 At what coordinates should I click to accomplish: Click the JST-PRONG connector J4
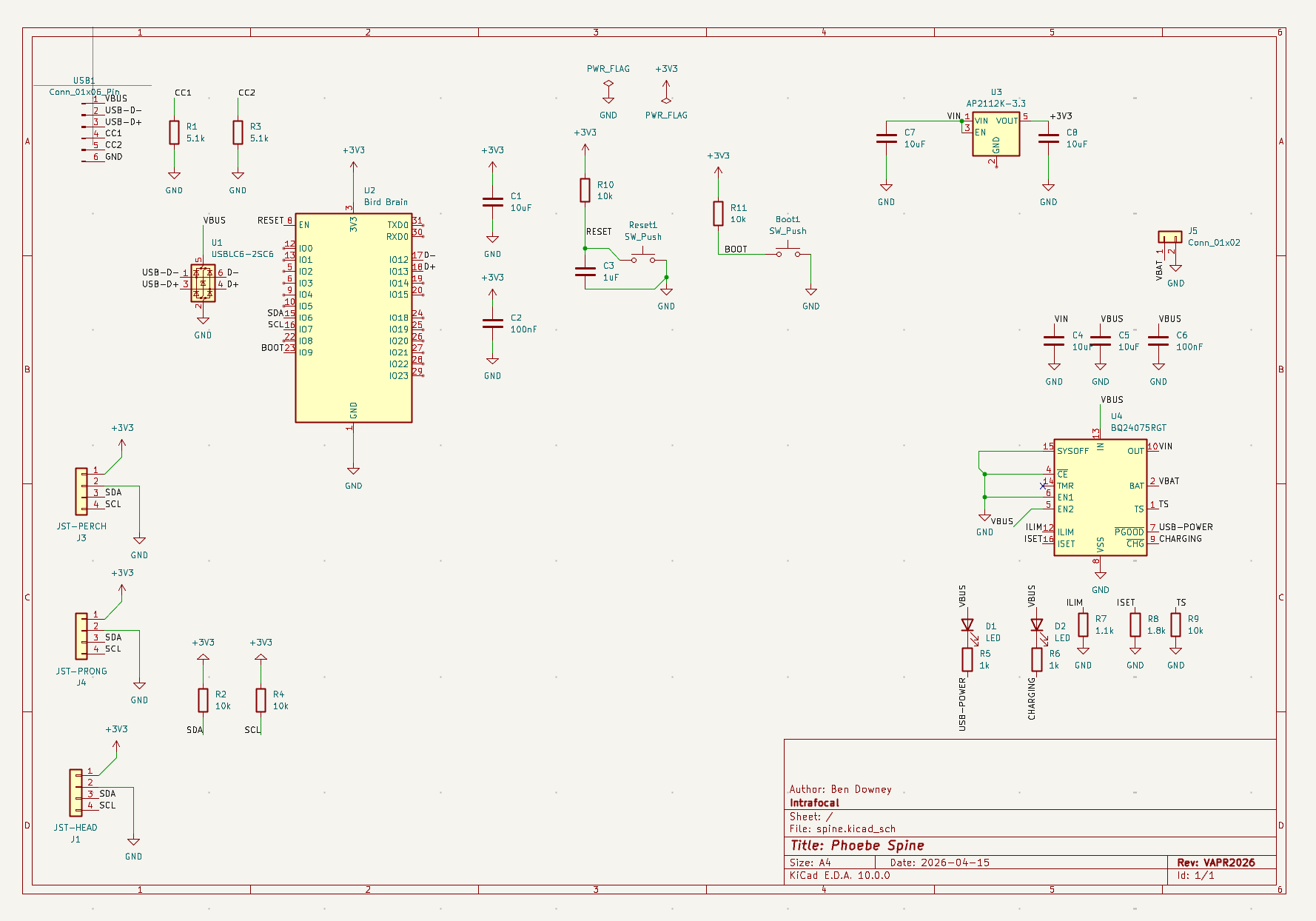pos(81,636)
